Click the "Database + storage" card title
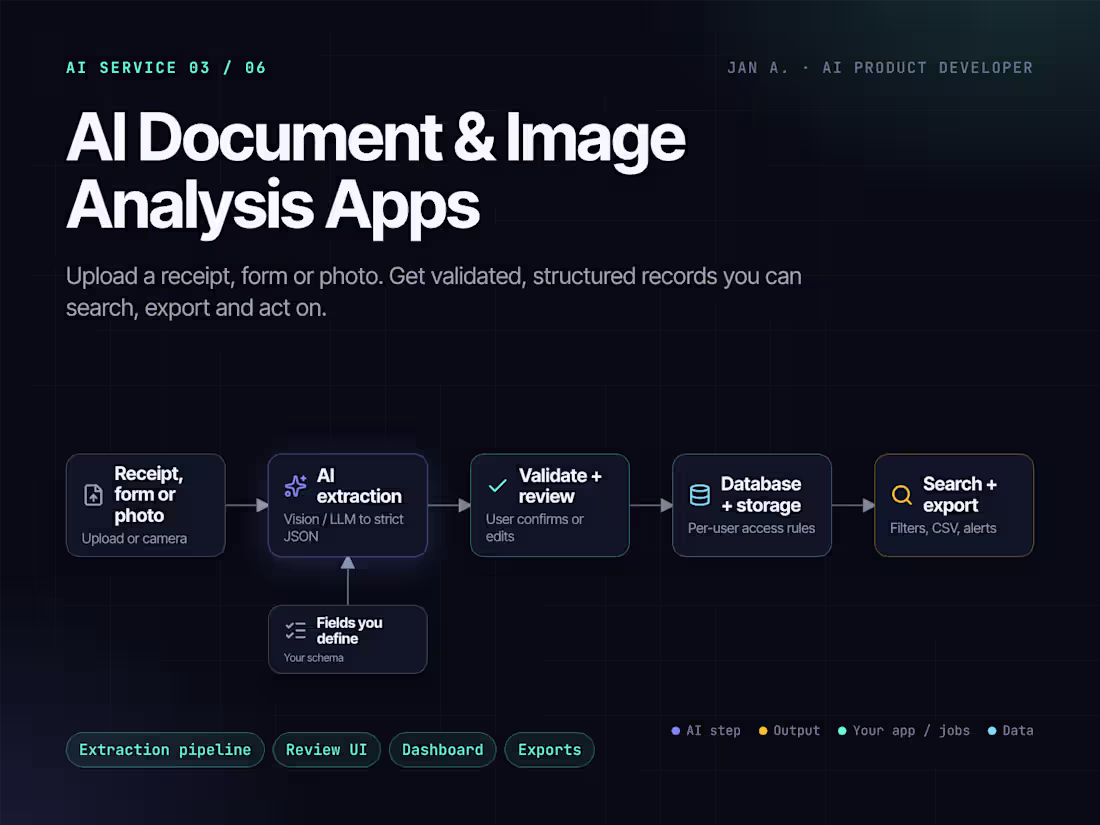 [761, 495]
